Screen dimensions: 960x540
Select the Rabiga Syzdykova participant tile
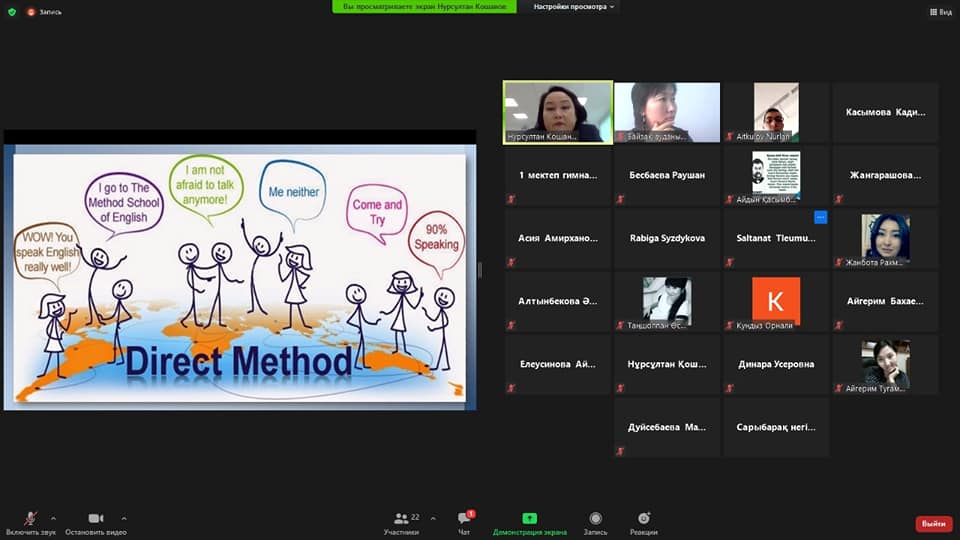667,238
